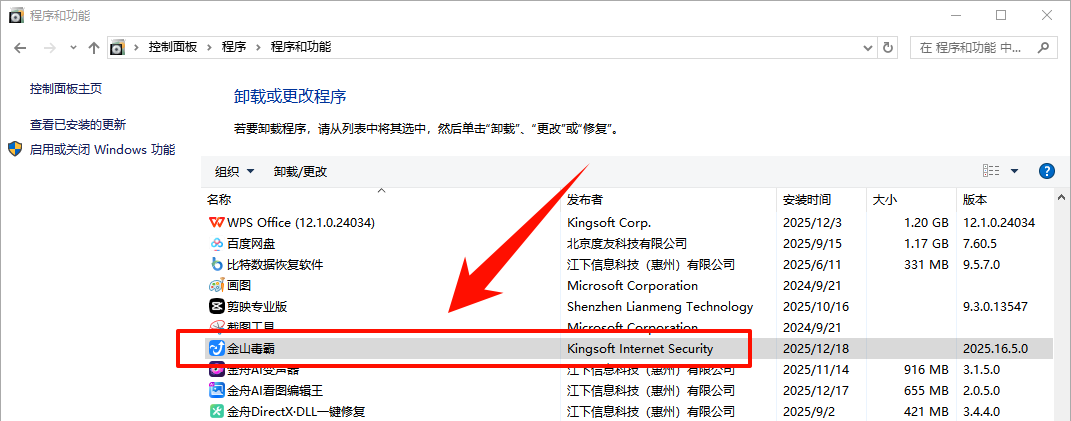Click the 卸载/更改 button

click(x=300, y=172)
